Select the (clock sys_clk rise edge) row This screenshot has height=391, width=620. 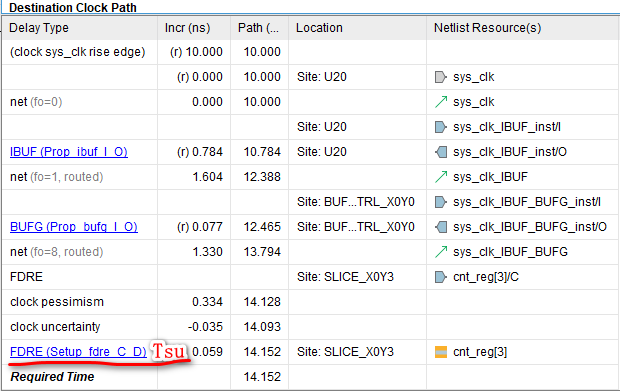click(311, 52)
